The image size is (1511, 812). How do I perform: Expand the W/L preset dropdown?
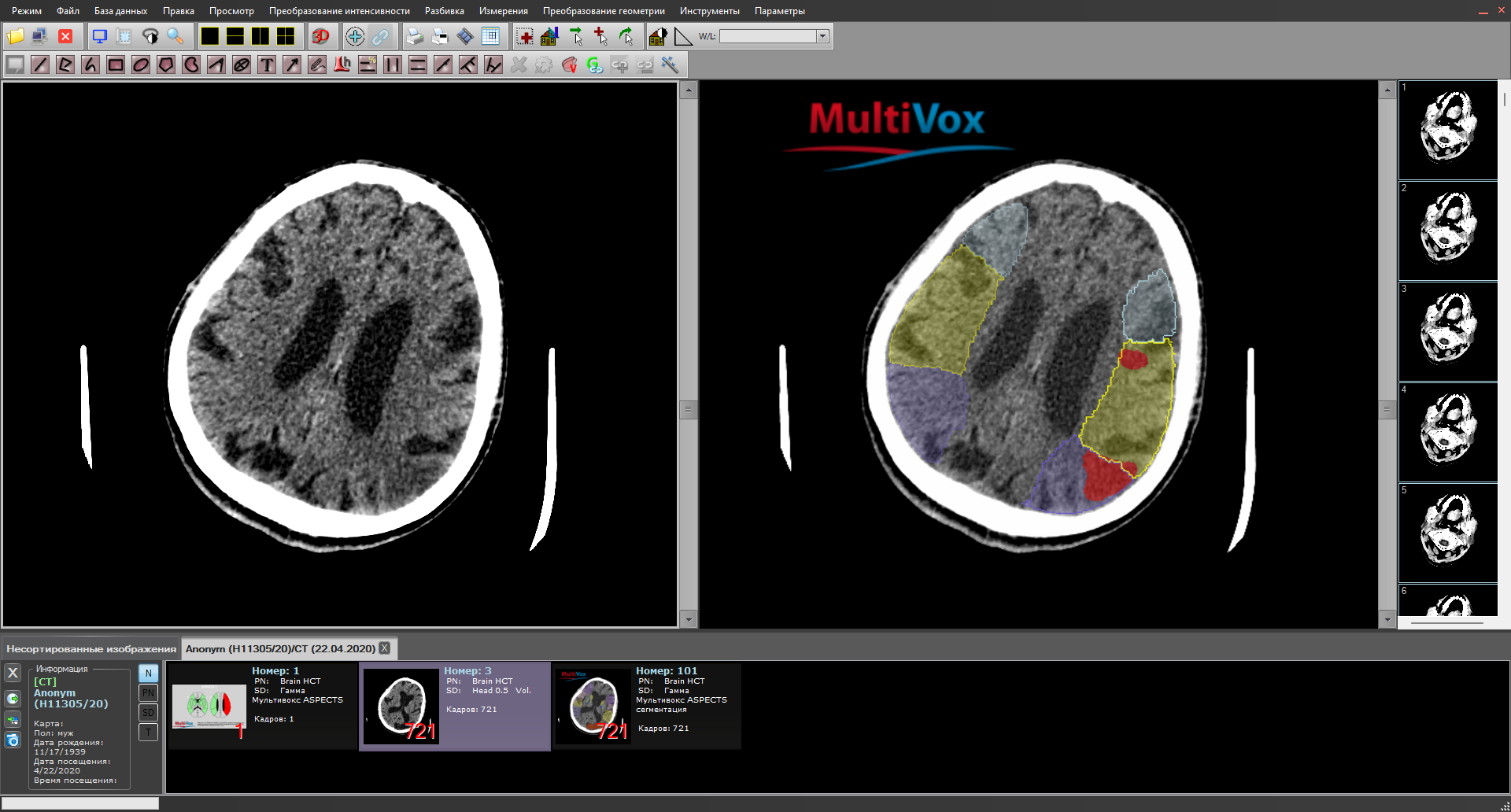point(822,36)
